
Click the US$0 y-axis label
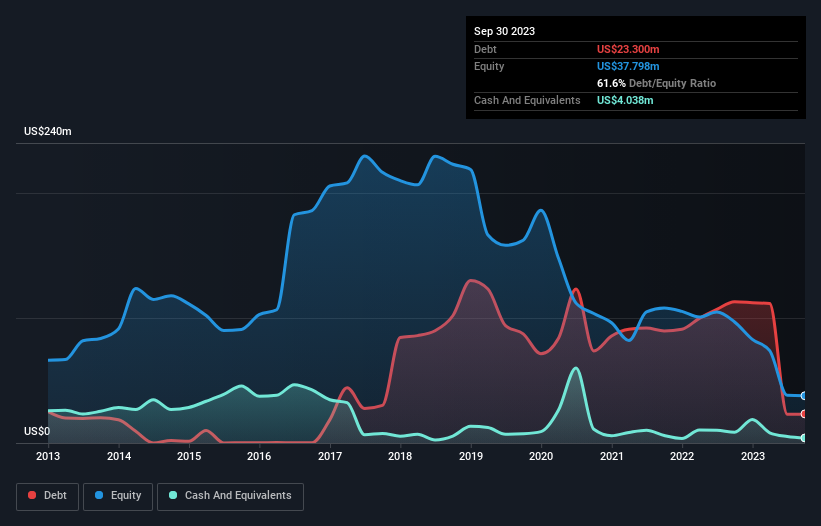click(37, 431)
